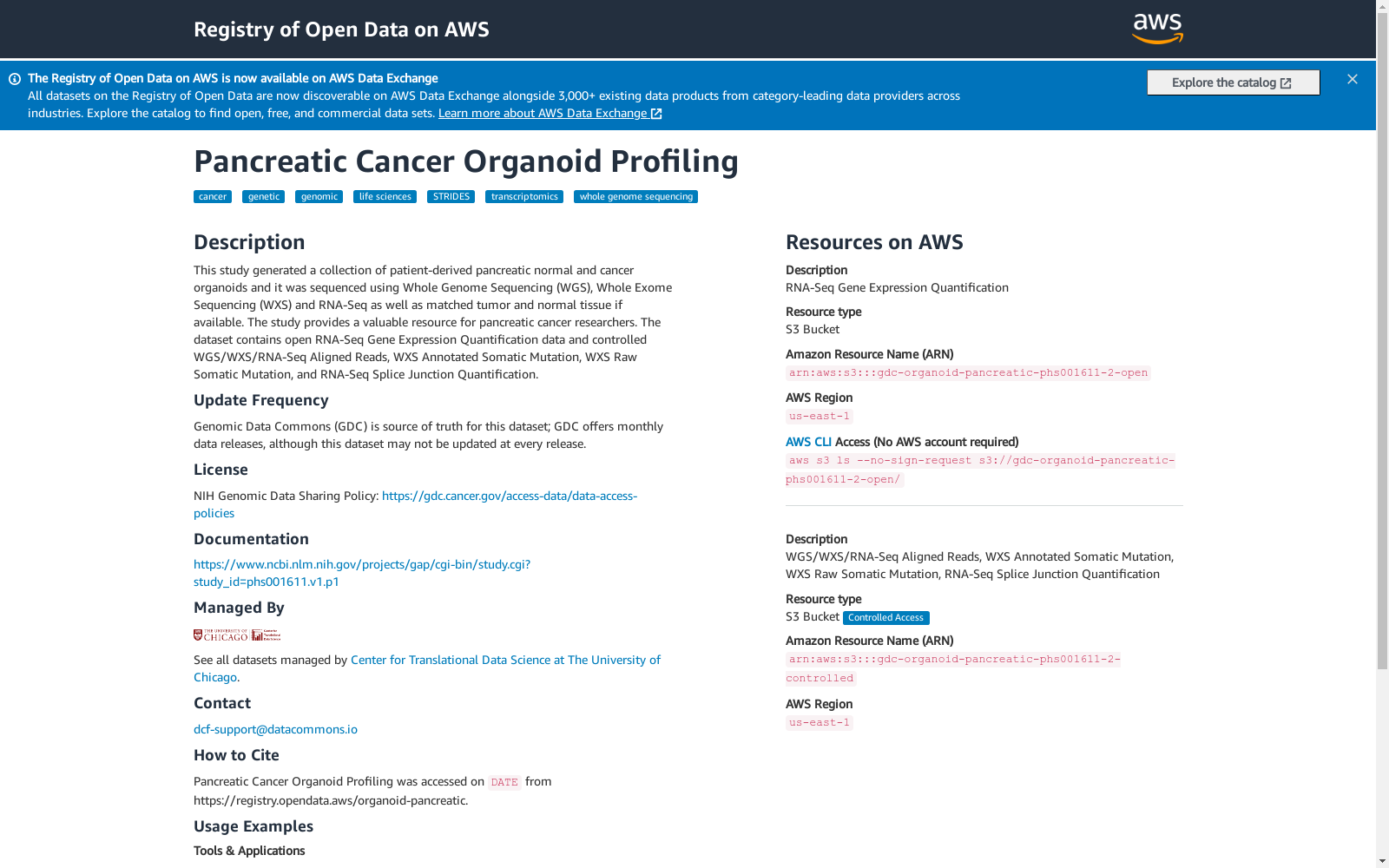
Task: Click the open bucket ARN code text
Action: [x=968, y=373]
